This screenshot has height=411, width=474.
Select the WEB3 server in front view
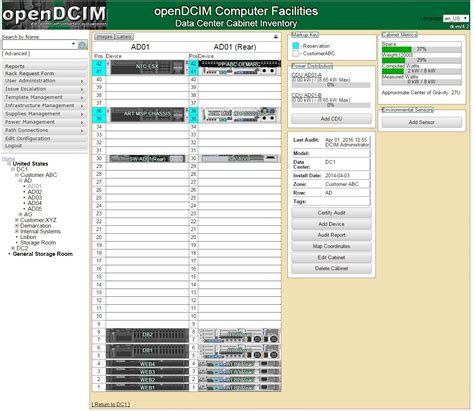pos(147,372)
